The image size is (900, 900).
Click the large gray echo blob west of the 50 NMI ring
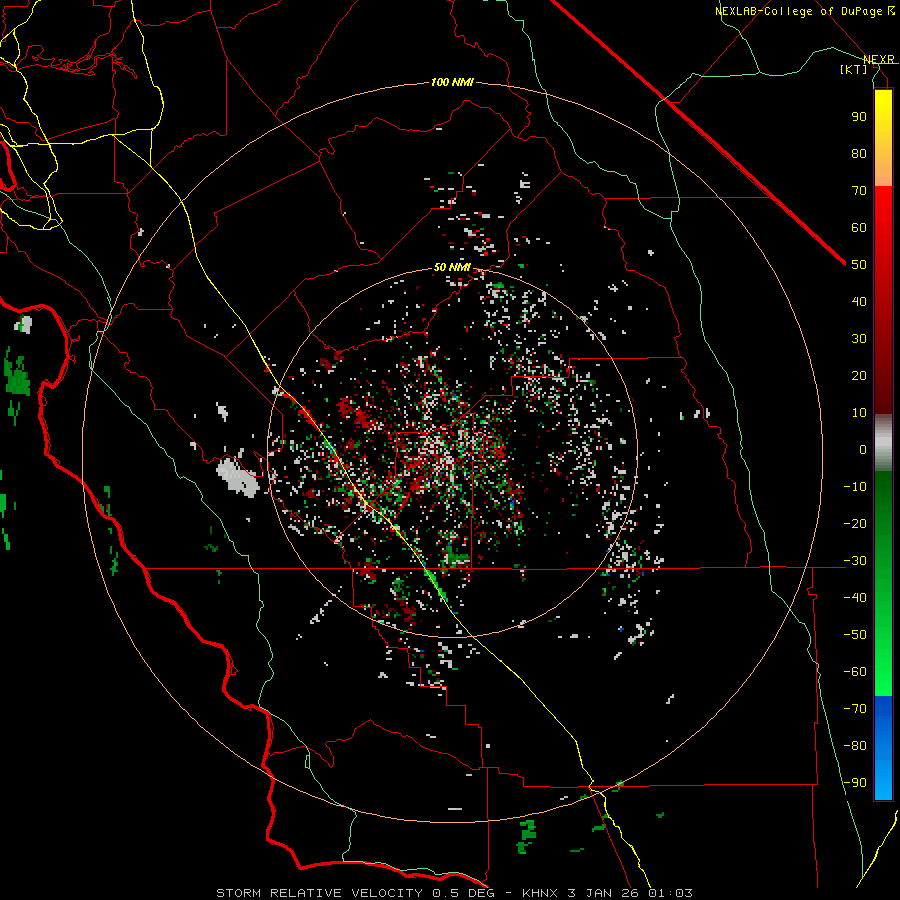pos(238,478)
